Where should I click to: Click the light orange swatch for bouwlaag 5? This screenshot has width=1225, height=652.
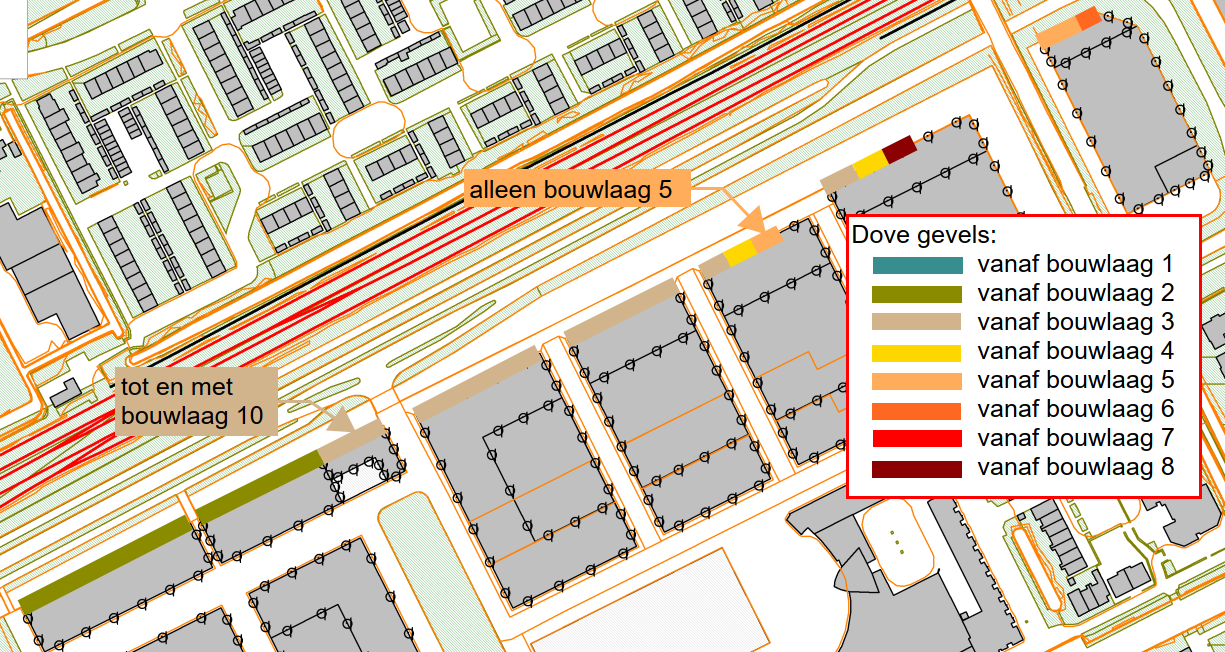click(917, 381)
